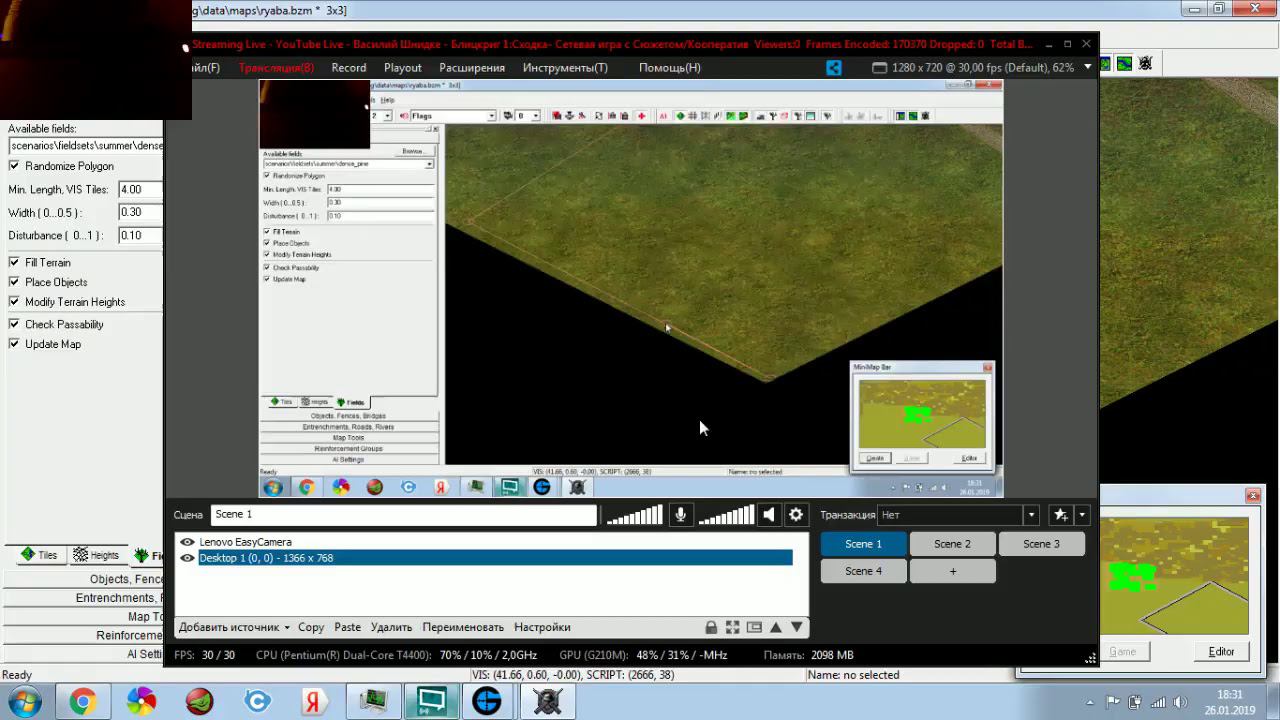Open the blue C browser taskbar icon

pyautogui.click(x=257, y=702)
